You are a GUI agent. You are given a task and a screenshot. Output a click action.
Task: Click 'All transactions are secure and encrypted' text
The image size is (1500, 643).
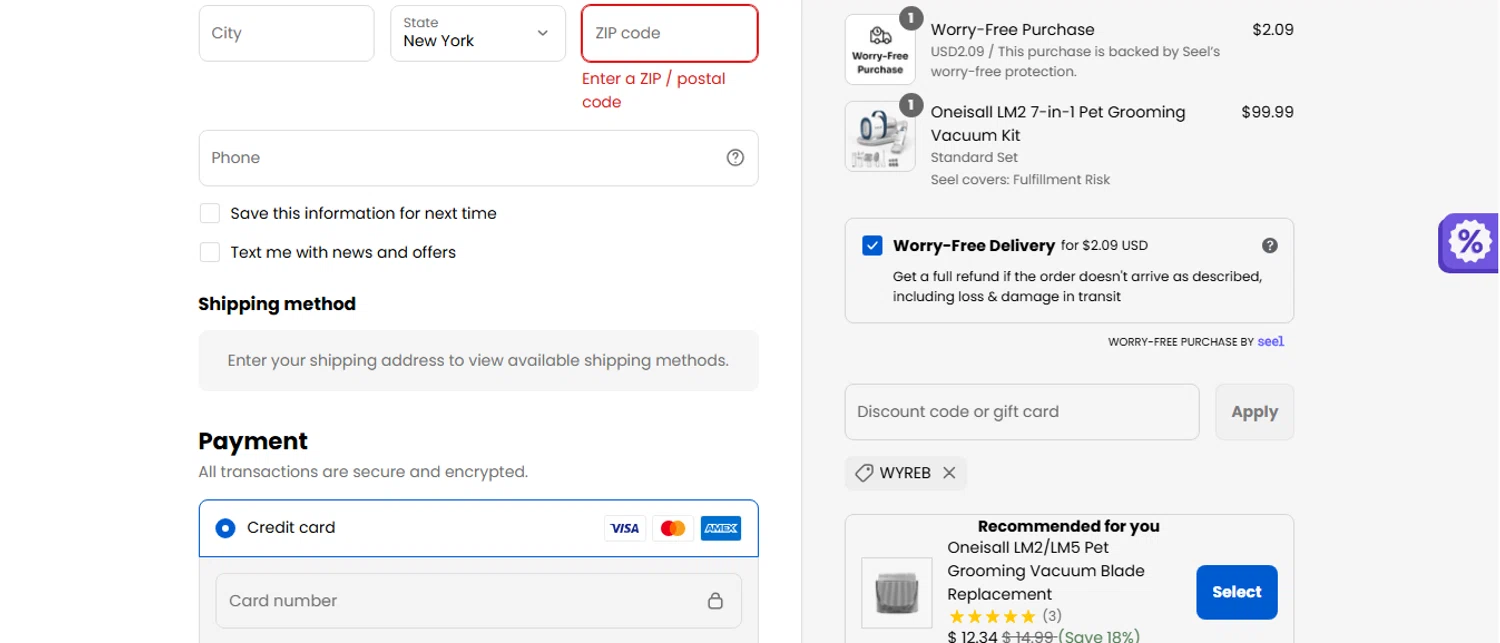tap(363, 471)
